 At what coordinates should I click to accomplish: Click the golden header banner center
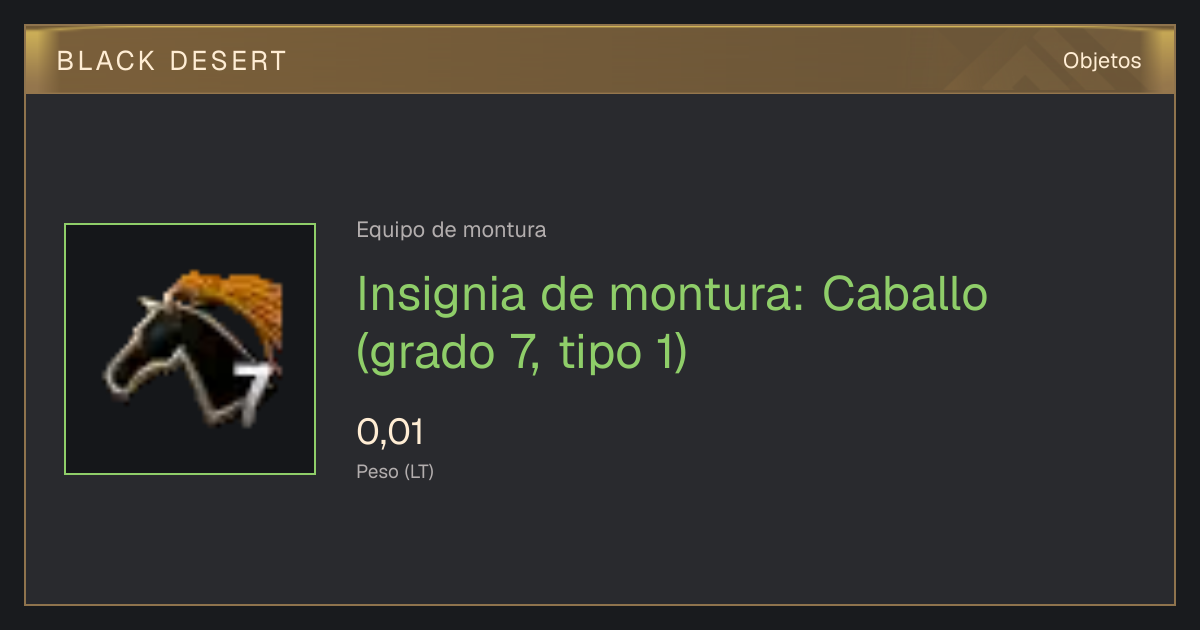600,61
